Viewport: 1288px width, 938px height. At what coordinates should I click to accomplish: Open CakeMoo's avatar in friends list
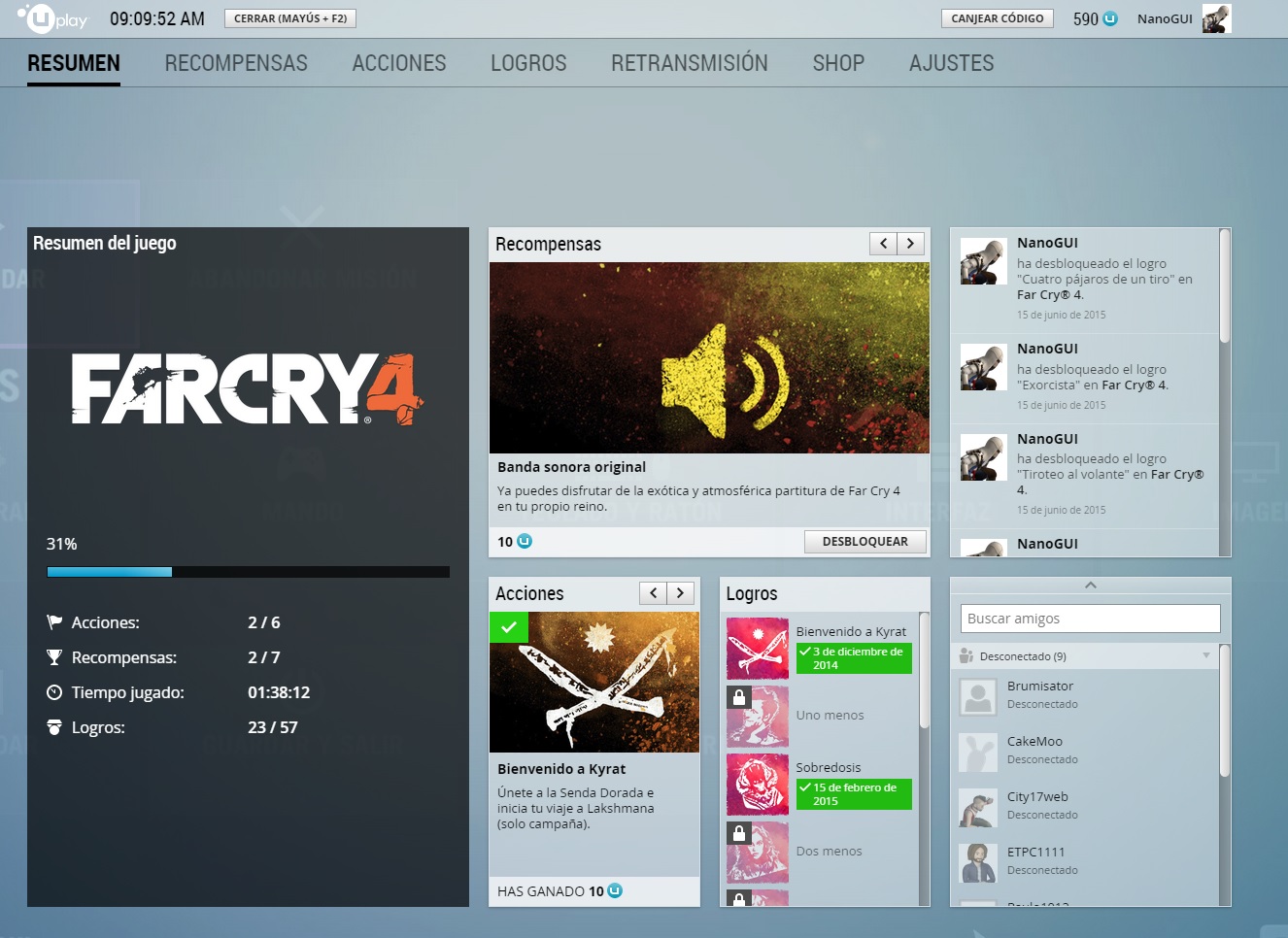pyautogui.click(x=978, y=753)
